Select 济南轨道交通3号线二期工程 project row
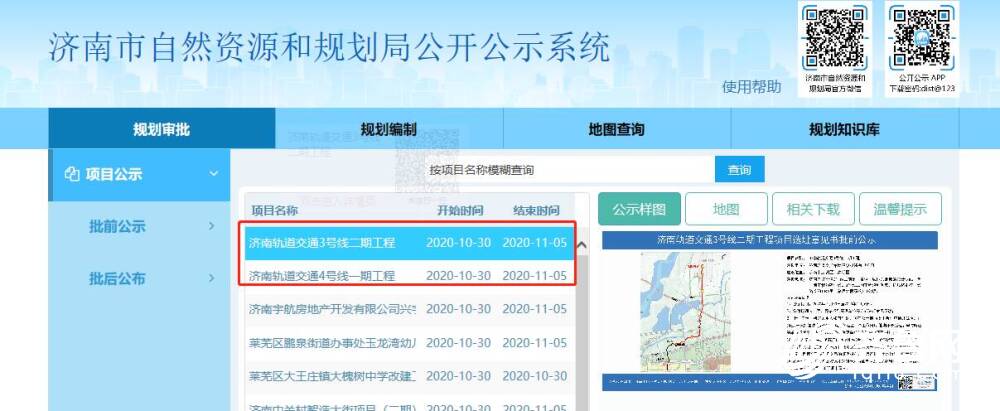 322,243
